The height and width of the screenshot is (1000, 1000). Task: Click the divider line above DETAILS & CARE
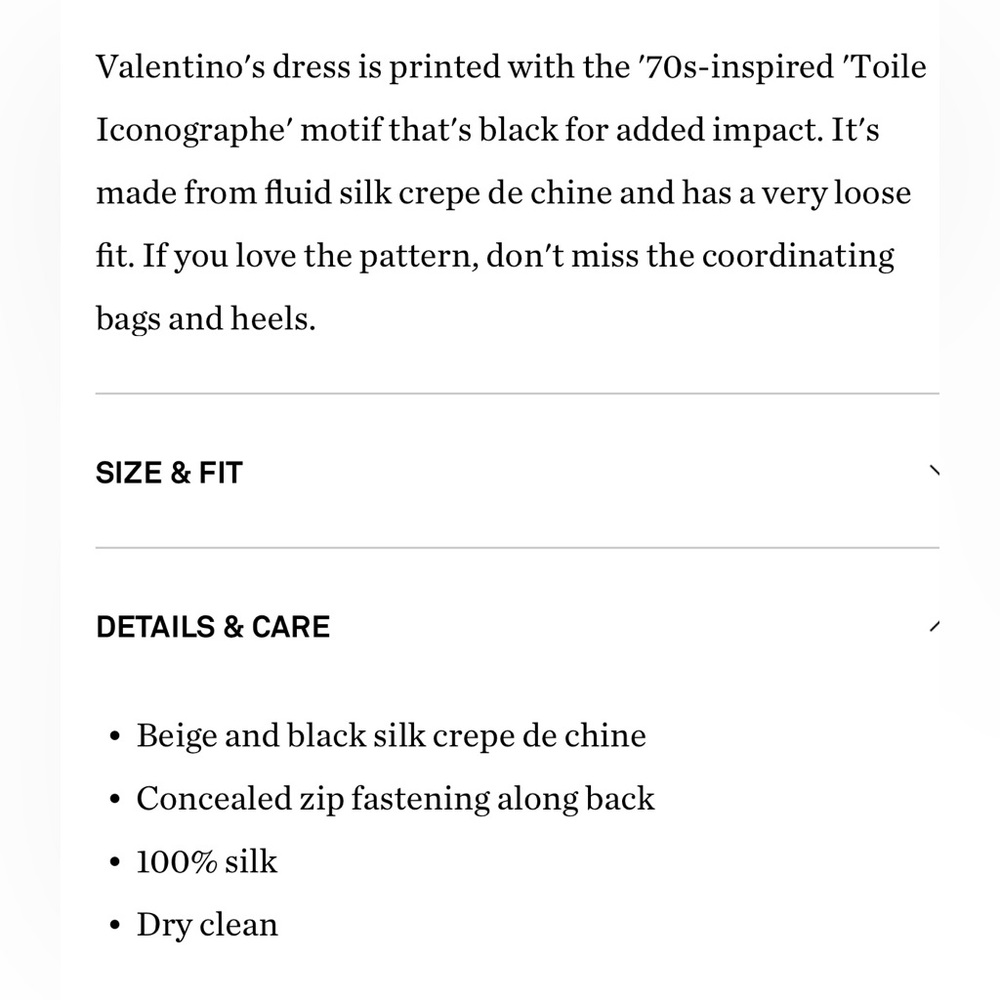point(517,548)
